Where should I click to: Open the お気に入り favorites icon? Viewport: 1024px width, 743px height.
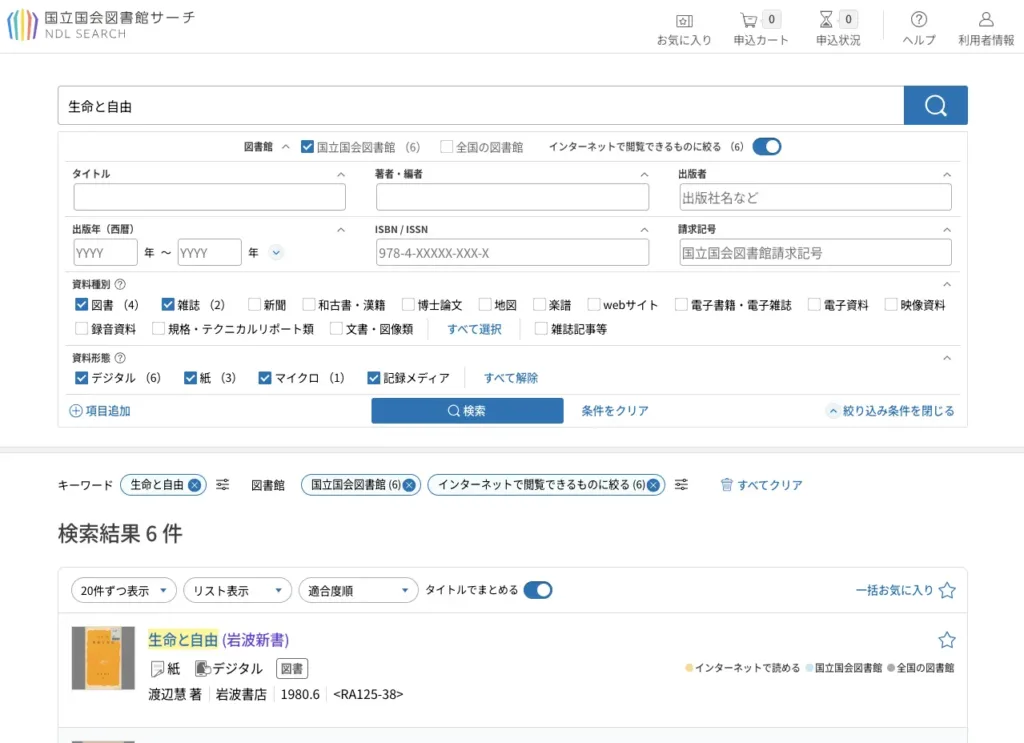[684, 20]
